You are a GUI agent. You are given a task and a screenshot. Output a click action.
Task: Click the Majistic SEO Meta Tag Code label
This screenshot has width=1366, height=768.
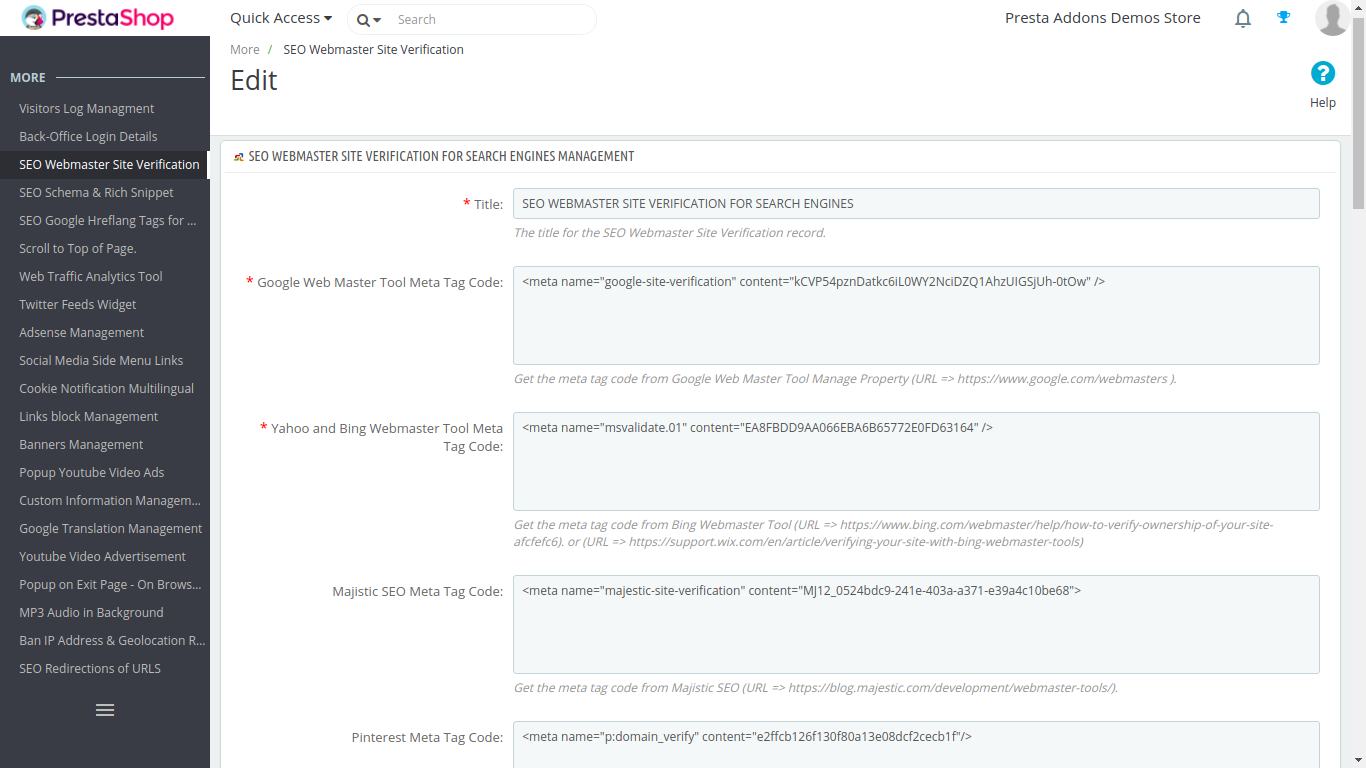click(418, 591)
